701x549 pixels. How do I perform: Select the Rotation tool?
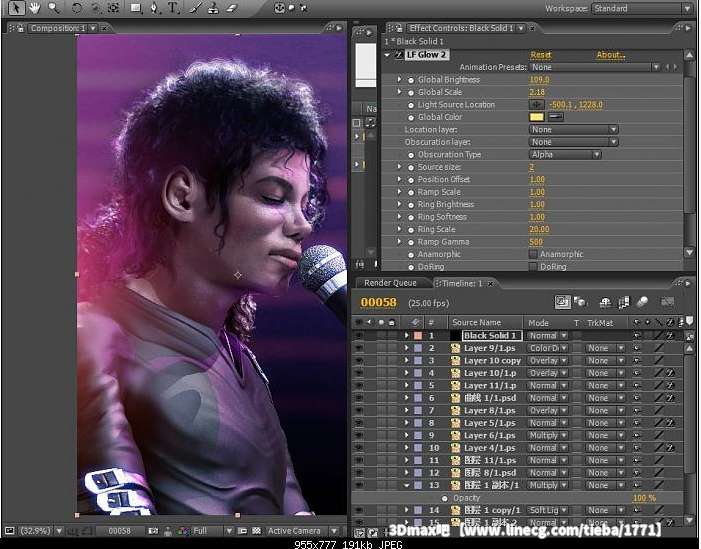point(76,8)
